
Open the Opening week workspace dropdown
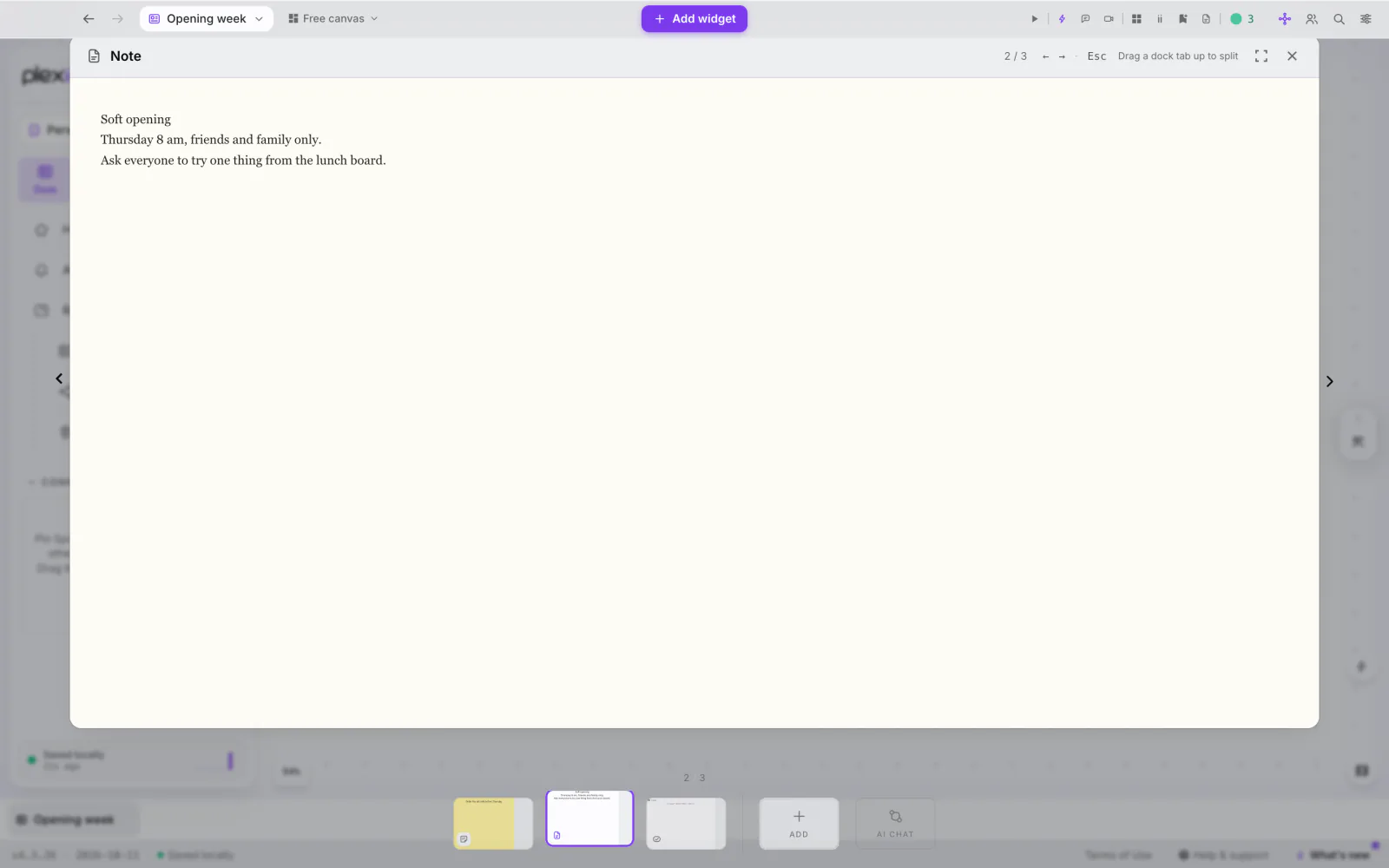pos(207,19)
